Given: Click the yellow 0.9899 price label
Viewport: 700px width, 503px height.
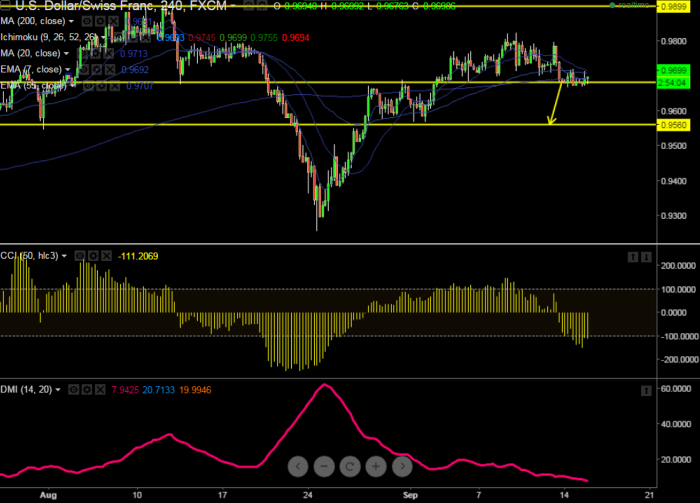Looking at the screenshot, I should pos(673,6).
